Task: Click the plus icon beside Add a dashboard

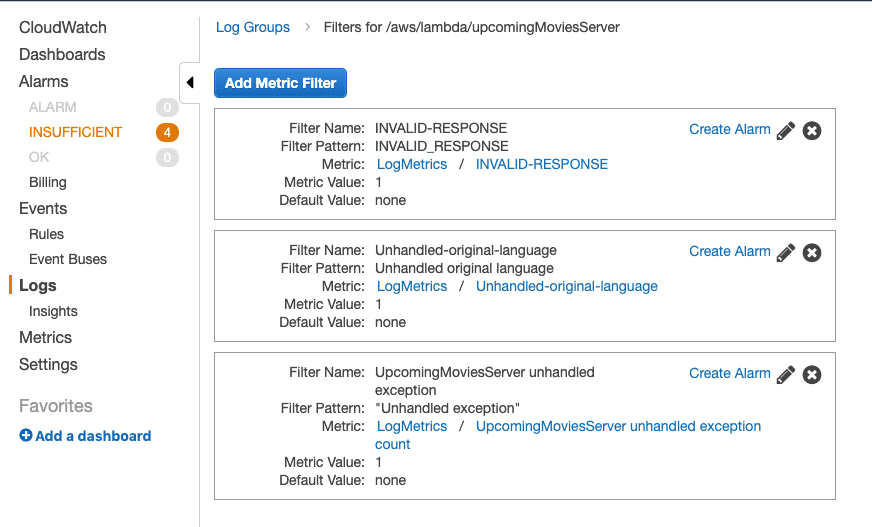Action: pyautogui.click(x=26, y=435)
